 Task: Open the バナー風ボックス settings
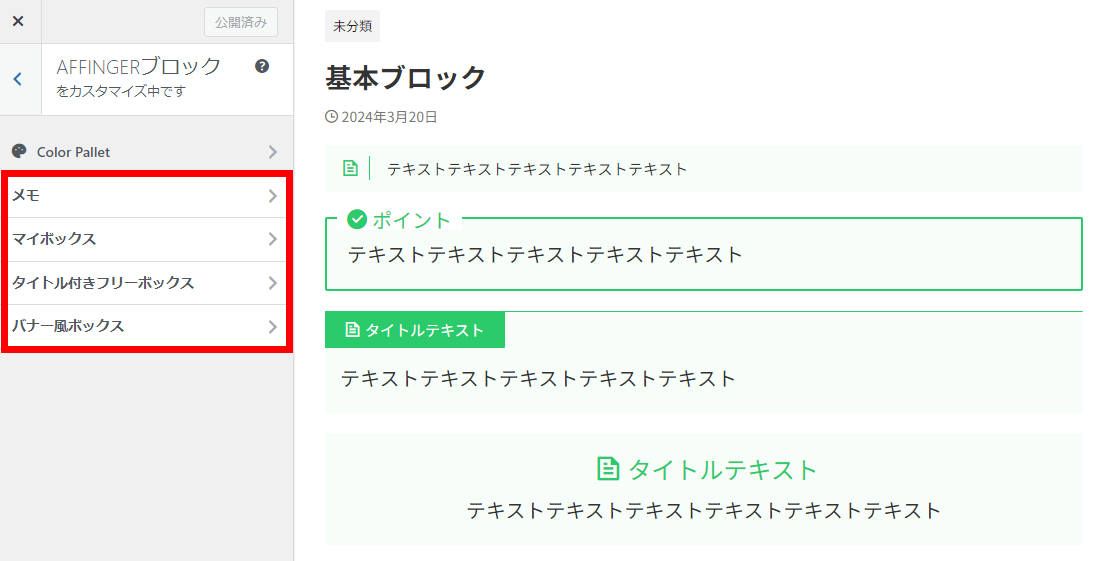point(146,326)
